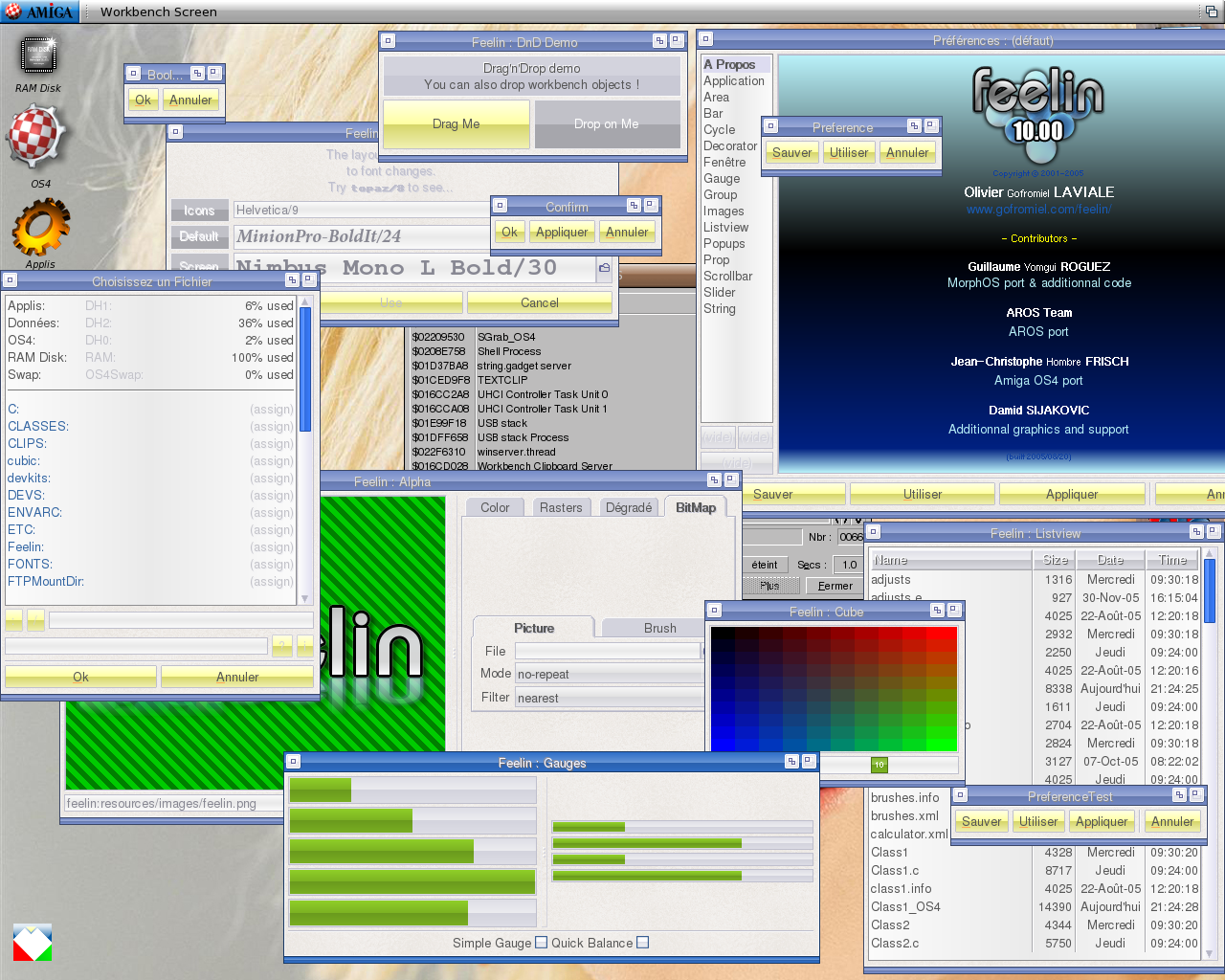
Task: Open the Mode dropdown showing no-repeat
Action: (x=610, y=674)
